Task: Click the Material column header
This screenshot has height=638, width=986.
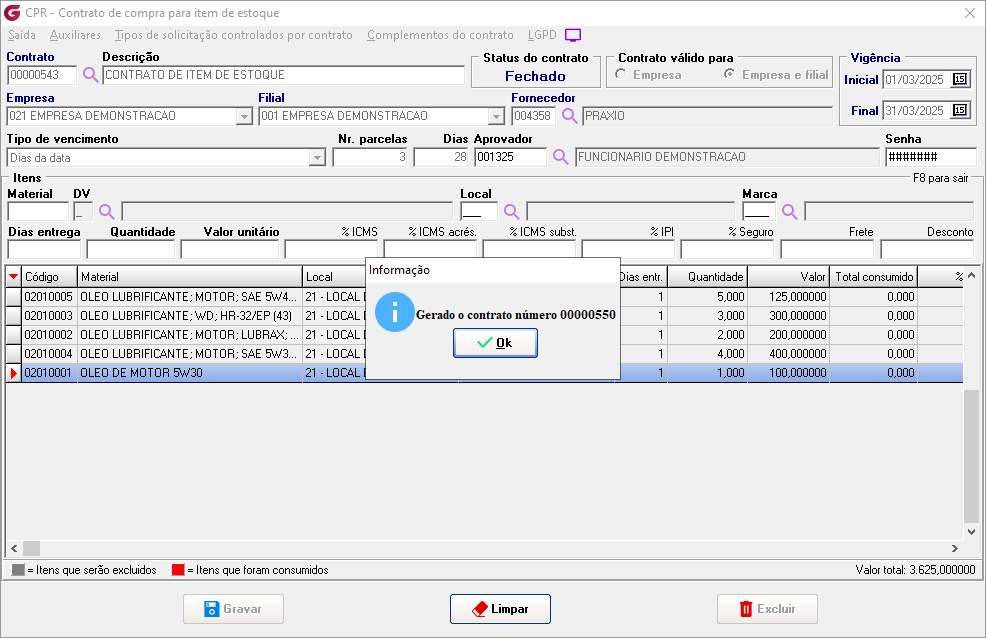Action: coord(190,277)
